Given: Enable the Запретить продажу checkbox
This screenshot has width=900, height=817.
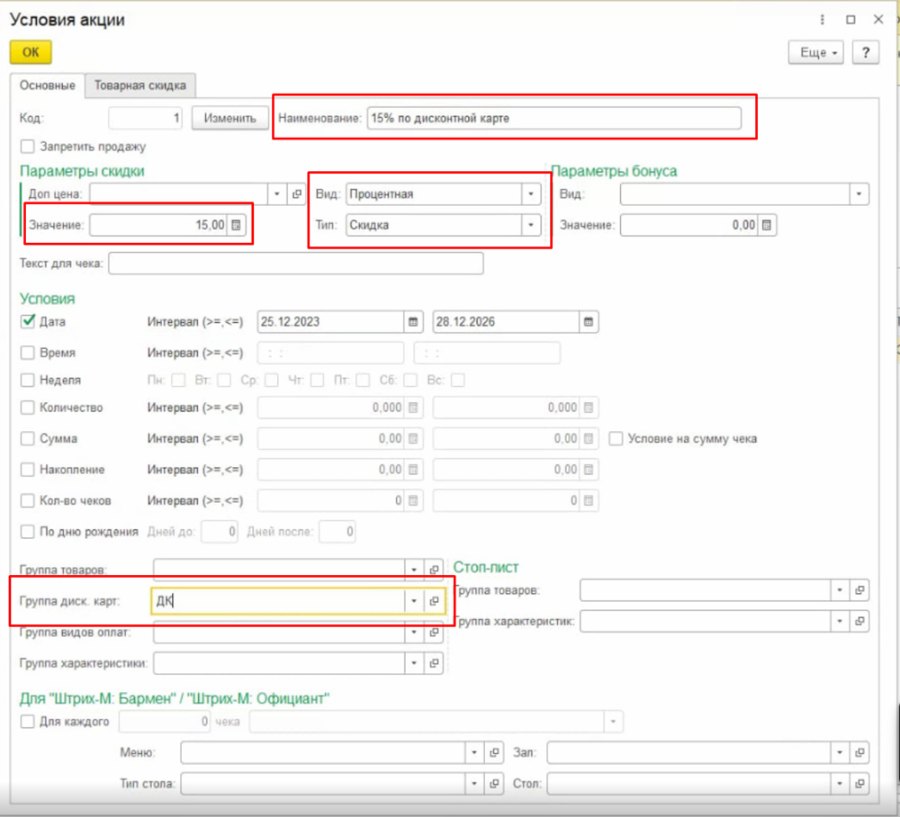Looking at the screenshot, I should tap(27, 146).
